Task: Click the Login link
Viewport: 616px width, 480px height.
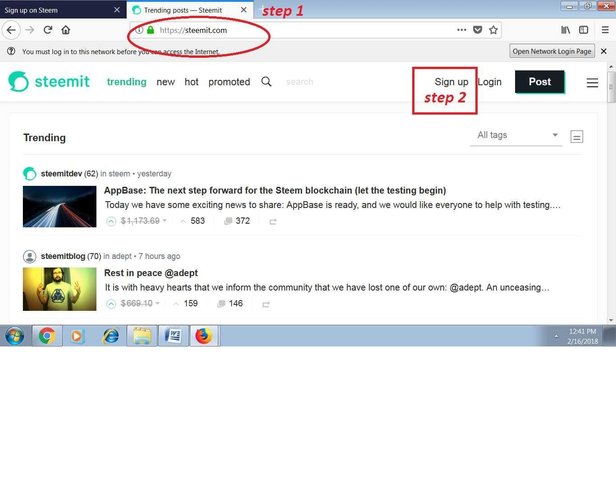Action: coord(490,82)
